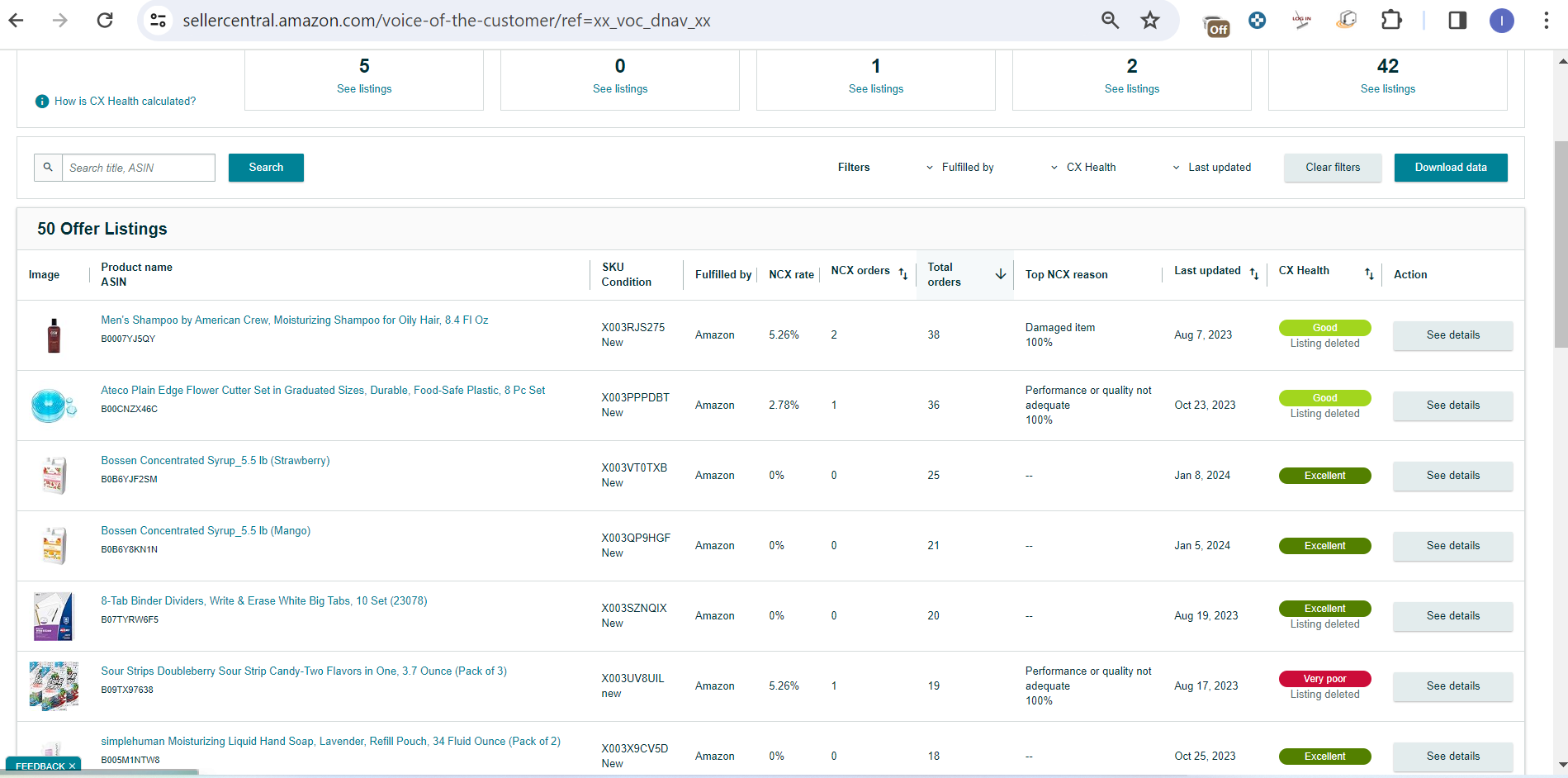Click the 'Off' extension icon
The image size is (1568, 778).
(1215, 26)
